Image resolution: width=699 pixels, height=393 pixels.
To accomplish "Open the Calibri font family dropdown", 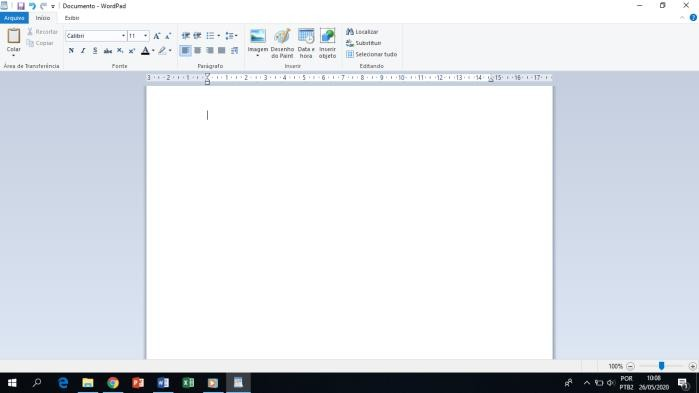I will pyautogui.click(x=123, y=36).
